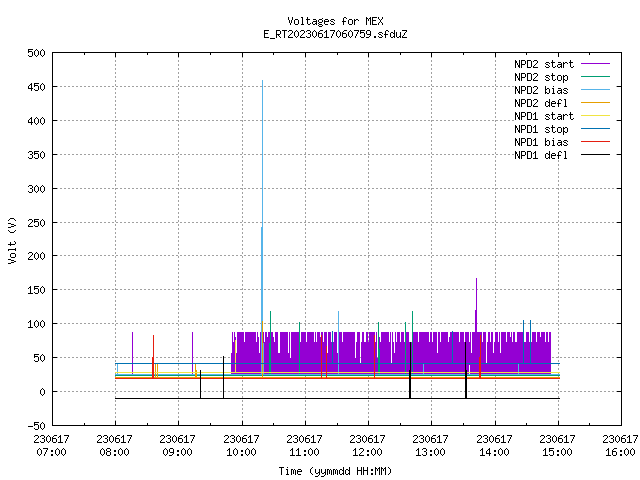The width and height of the screenshot is (640, 480).
Task: Click the 08:00 x-axis time label
Action: [x=115, y=452]
